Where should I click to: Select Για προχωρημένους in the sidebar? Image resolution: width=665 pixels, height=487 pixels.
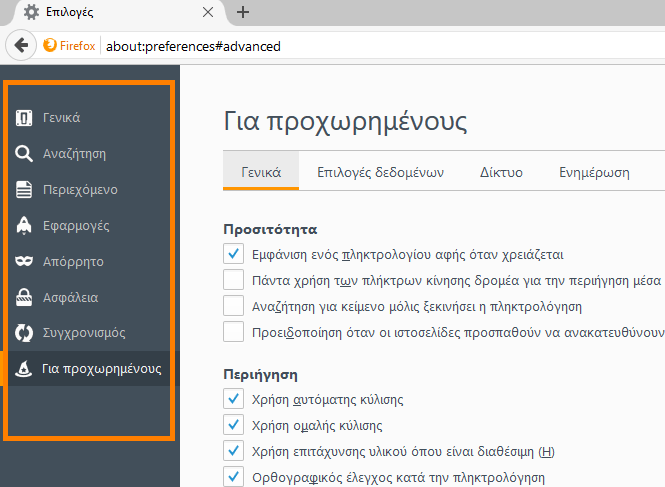(89, 369)
